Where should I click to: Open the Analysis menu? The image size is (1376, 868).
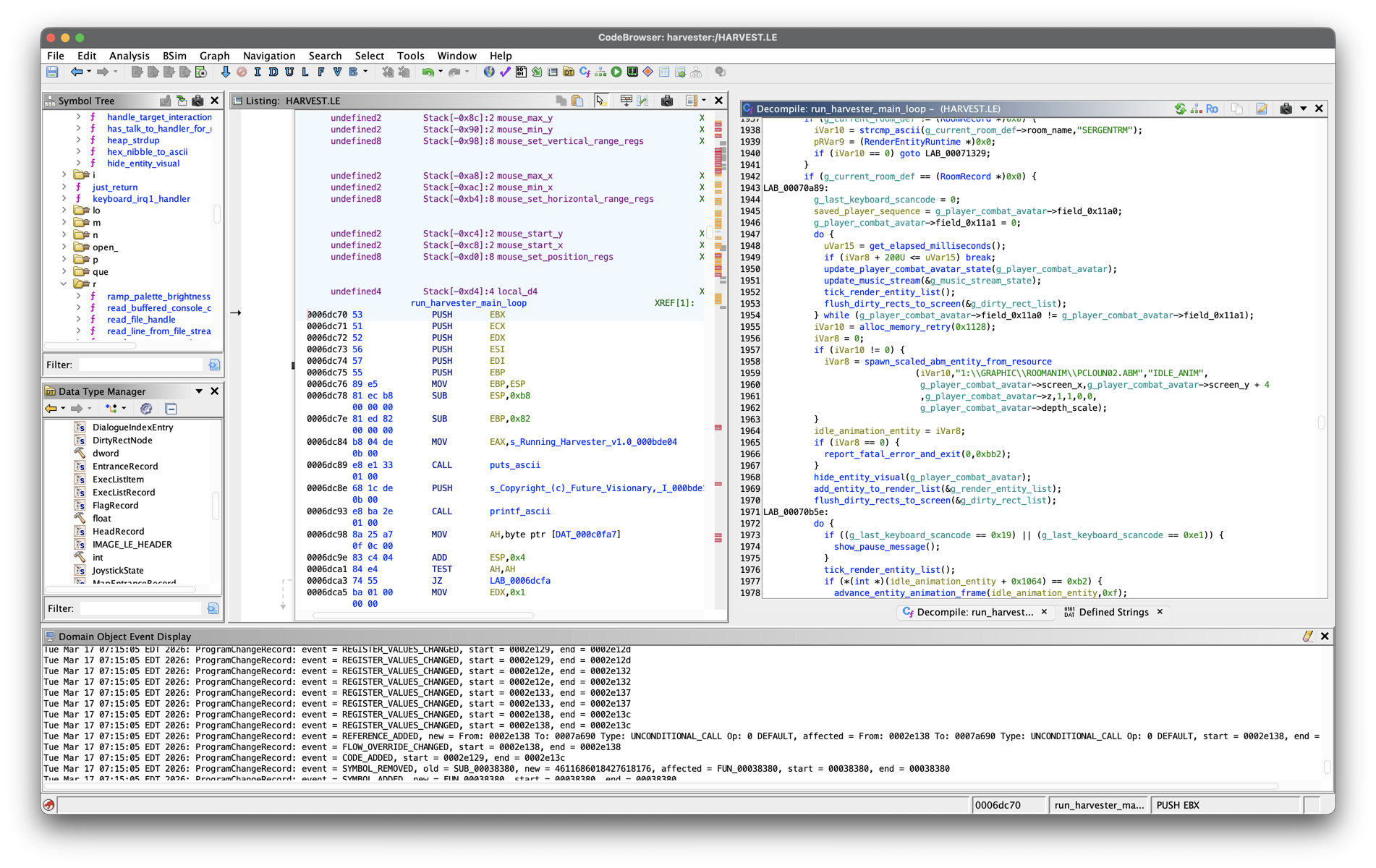click(129, 56)
